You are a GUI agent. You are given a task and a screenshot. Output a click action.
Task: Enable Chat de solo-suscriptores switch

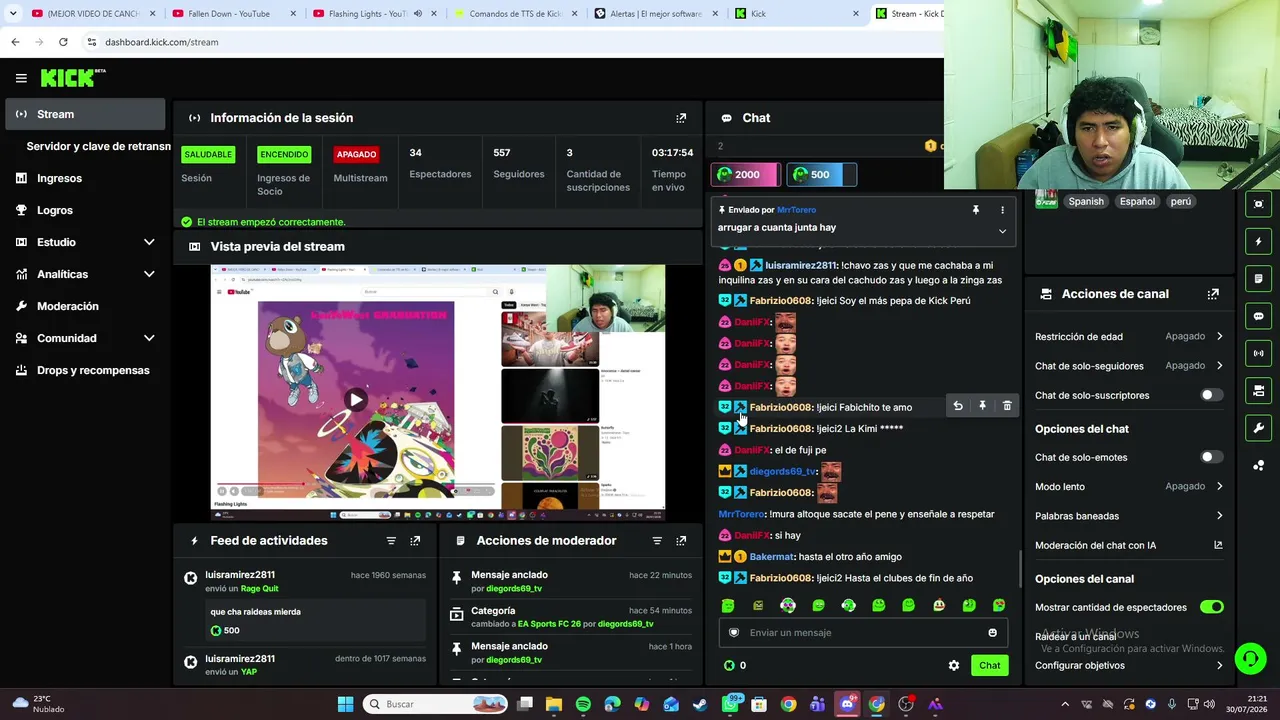point(1211,395)
